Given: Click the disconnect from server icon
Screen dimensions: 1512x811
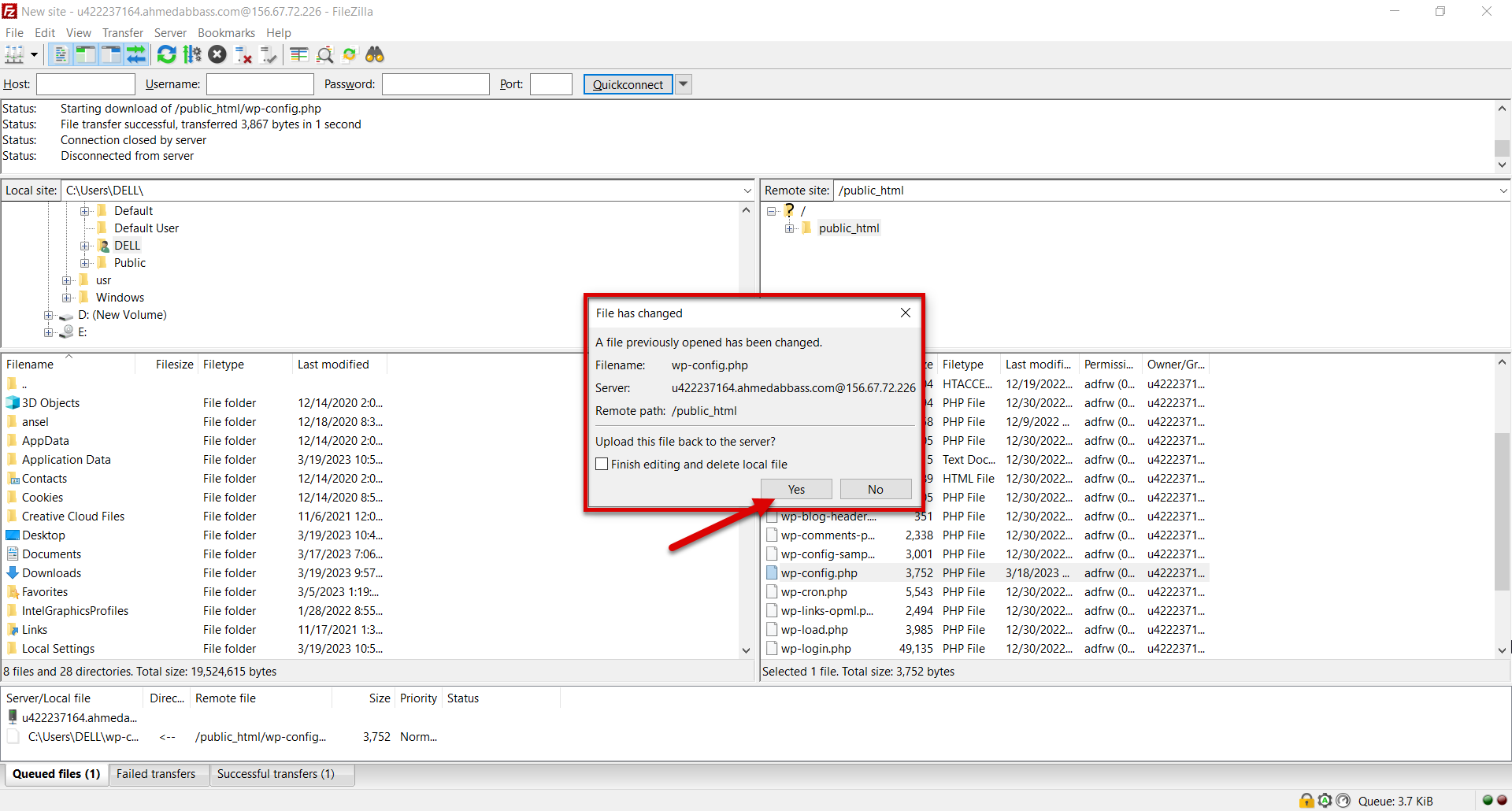Looking at the screenshot, I should pyautogui.click(x=243, y=54).
